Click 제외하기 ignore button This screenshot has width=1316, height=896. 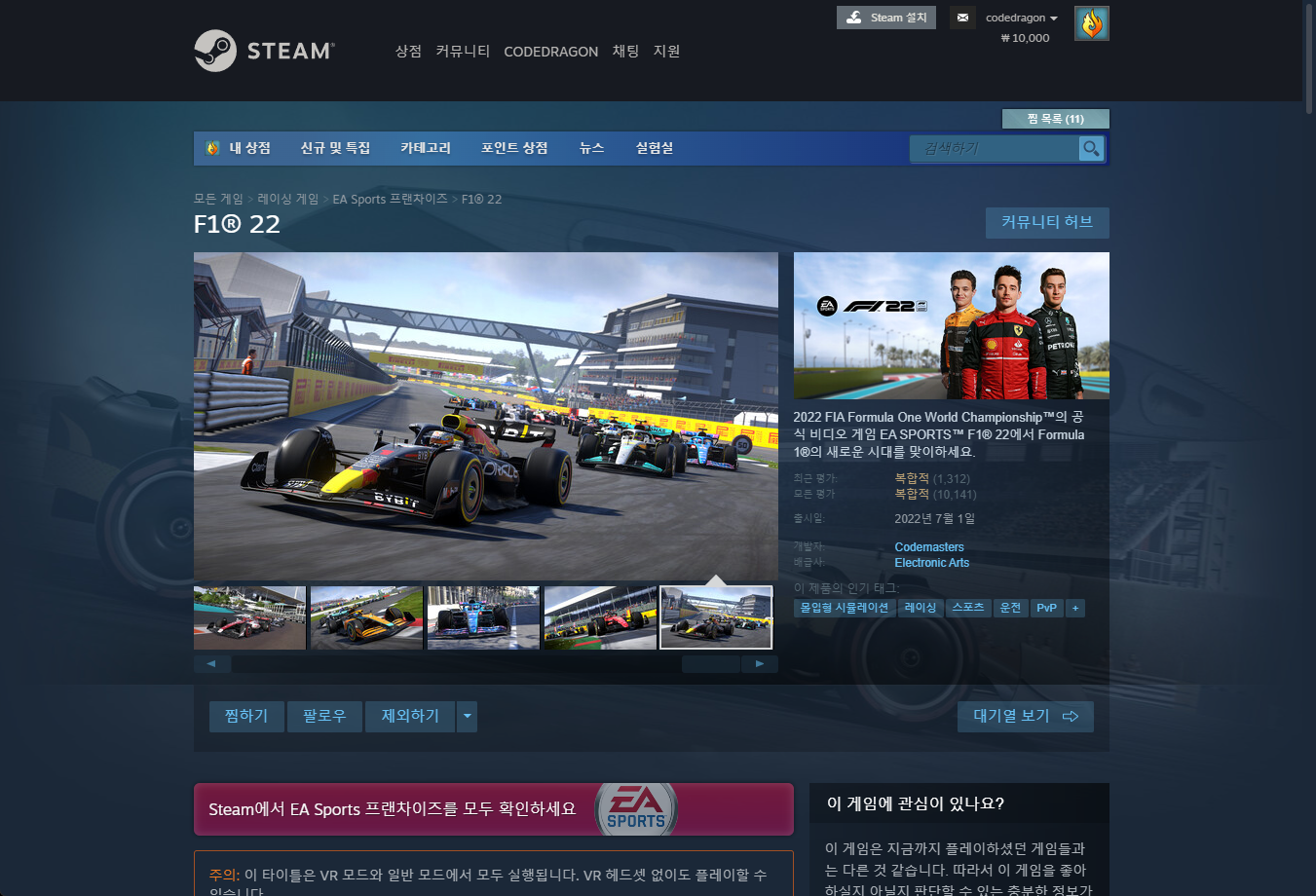[410, 717]
